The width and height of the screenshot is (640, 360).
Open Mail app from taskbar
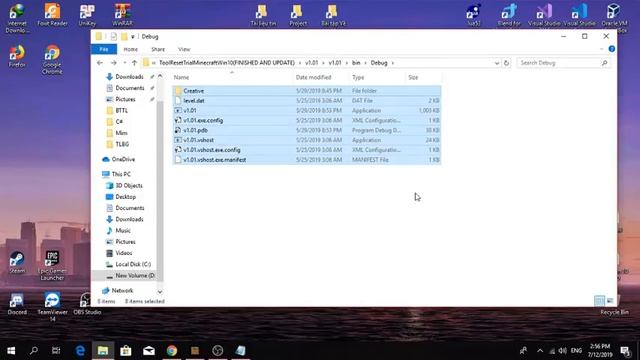point(149,351)
